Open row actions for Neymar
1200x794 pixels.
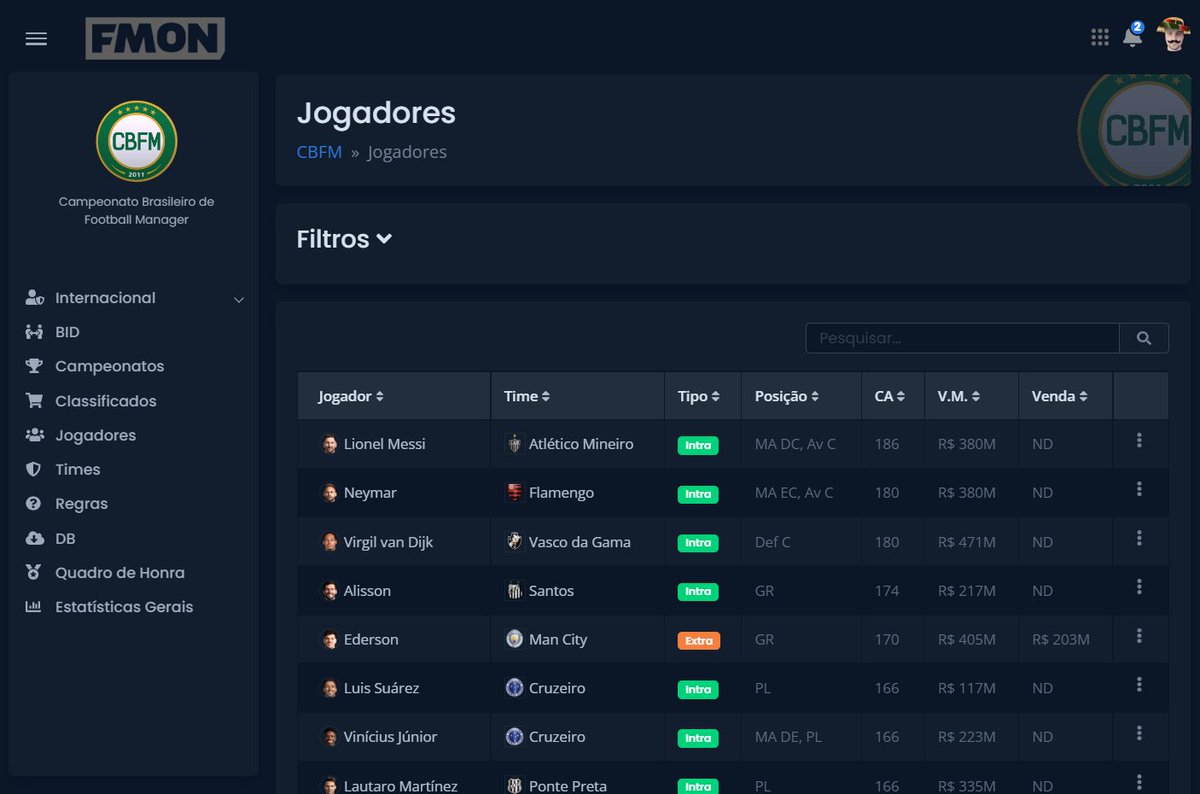[1139, 489]
